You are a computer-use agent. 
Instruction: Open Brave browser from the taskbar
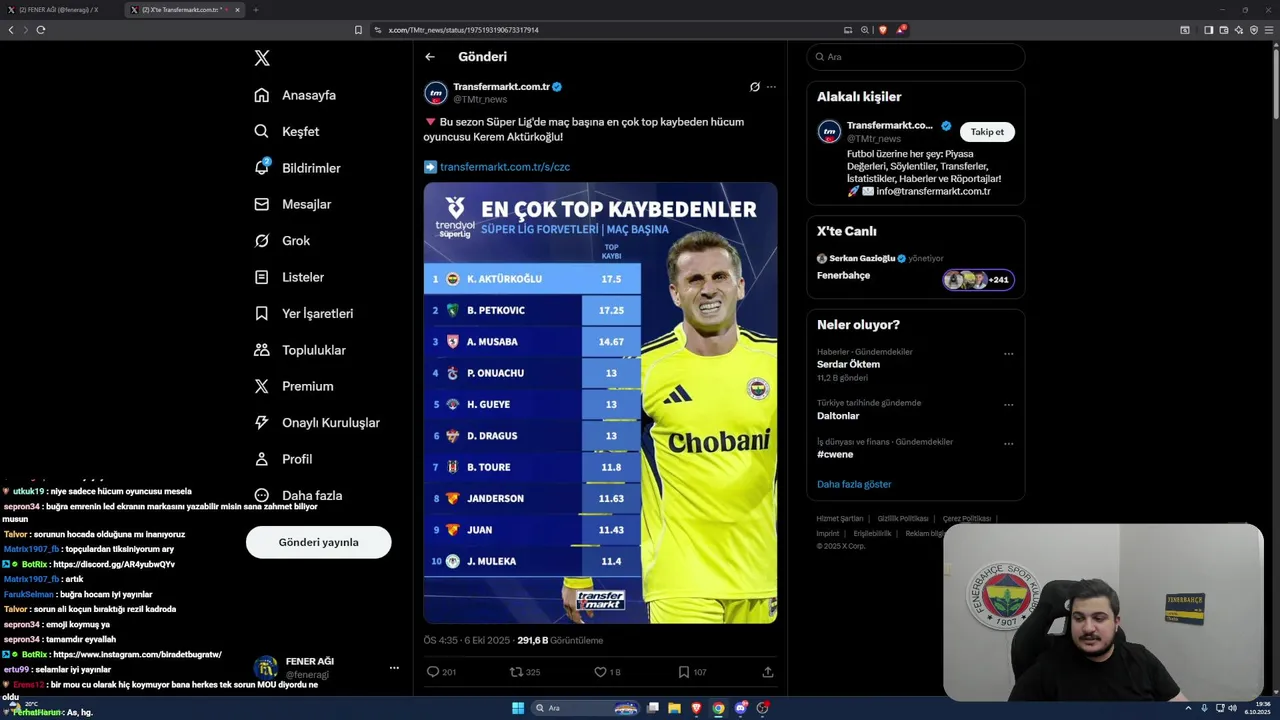(x=696, y=708)
